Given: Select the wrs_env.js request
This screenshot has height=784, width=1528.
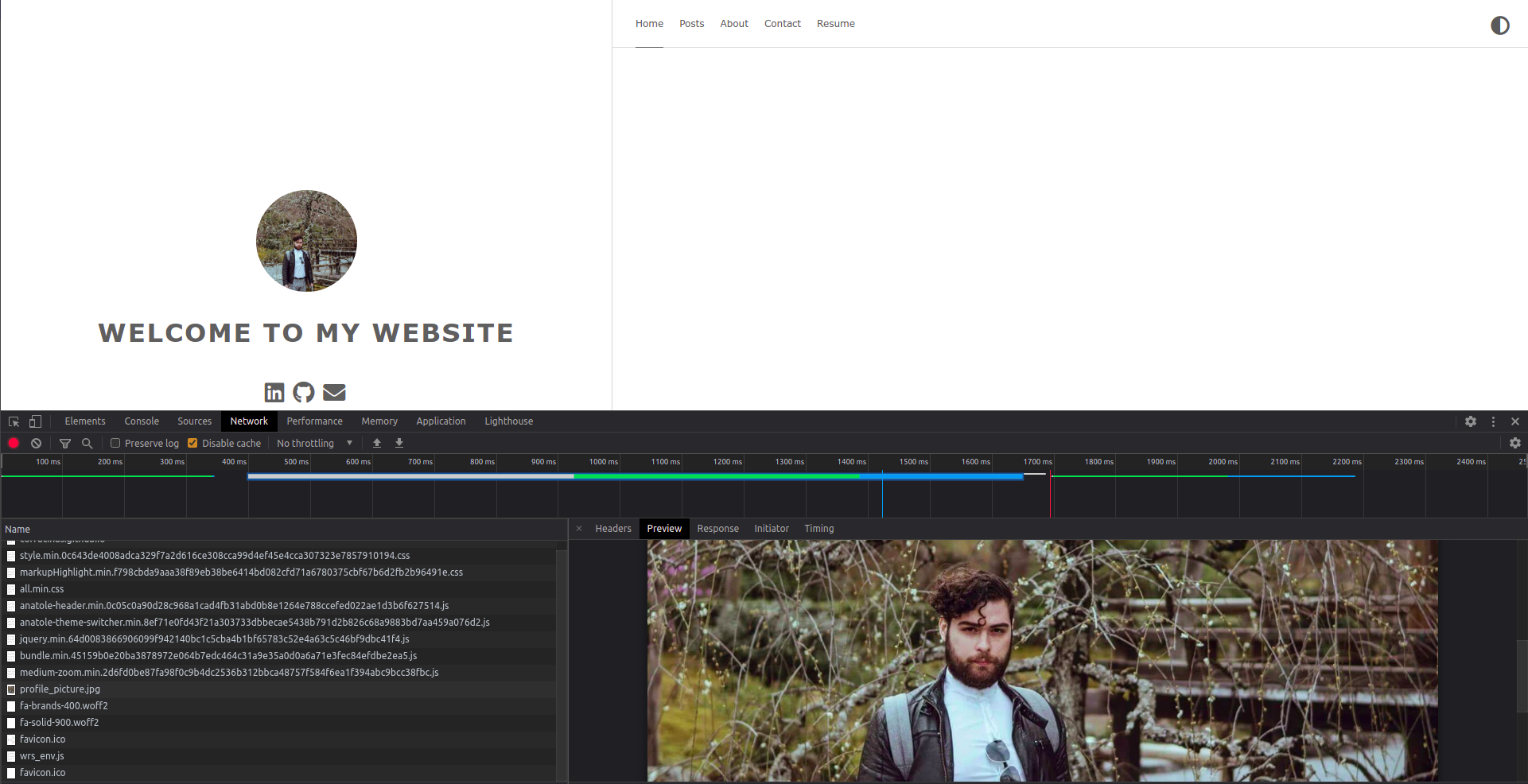Looking at the screenshot, I should coord(278,756).
